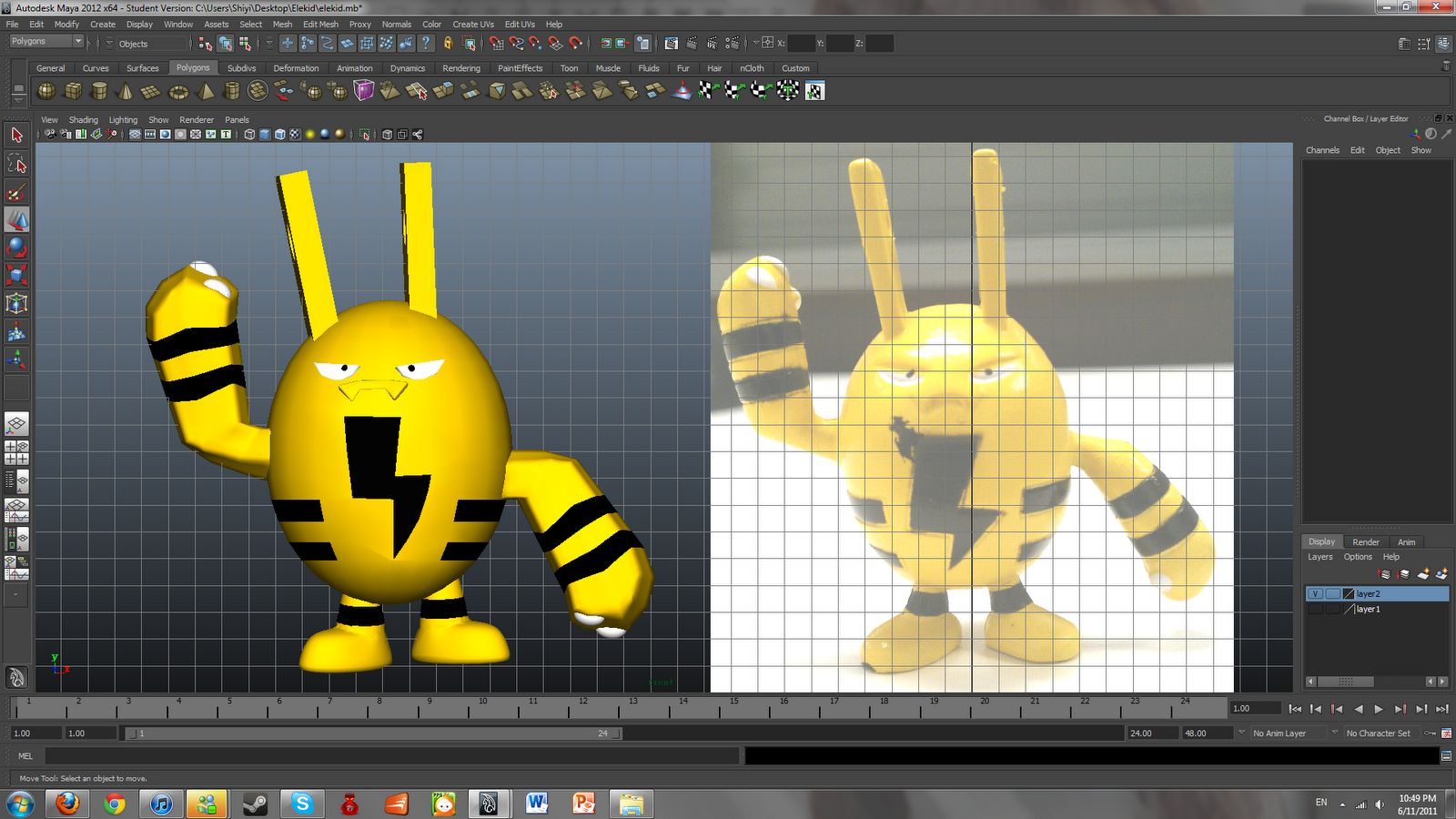Image resolution: width=1456 pixels, height=819 pixels.
Task: Switch to the Render layer tab
Action: click(x=1366, y=541)
